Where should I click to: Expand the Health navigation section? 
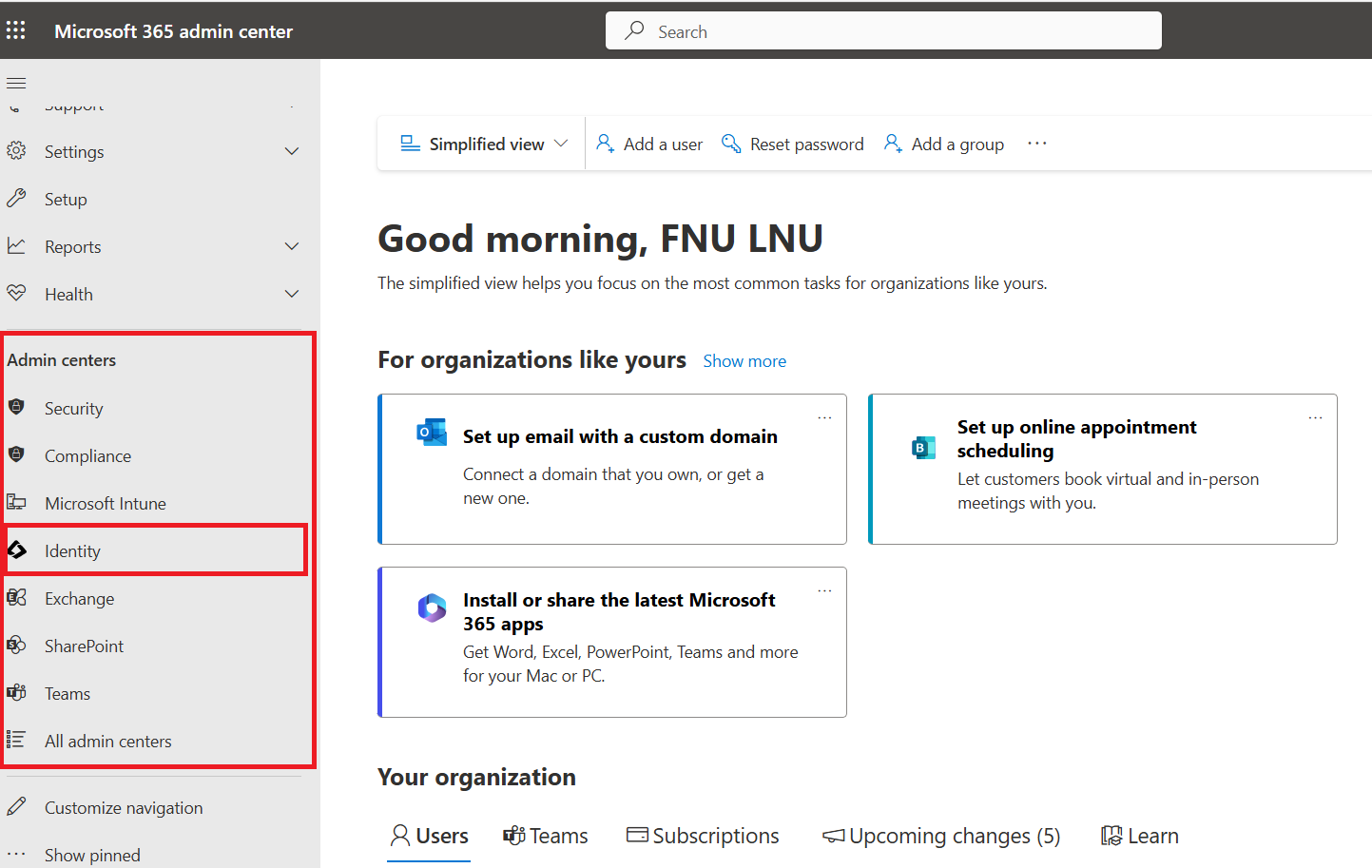click(292, 294)
